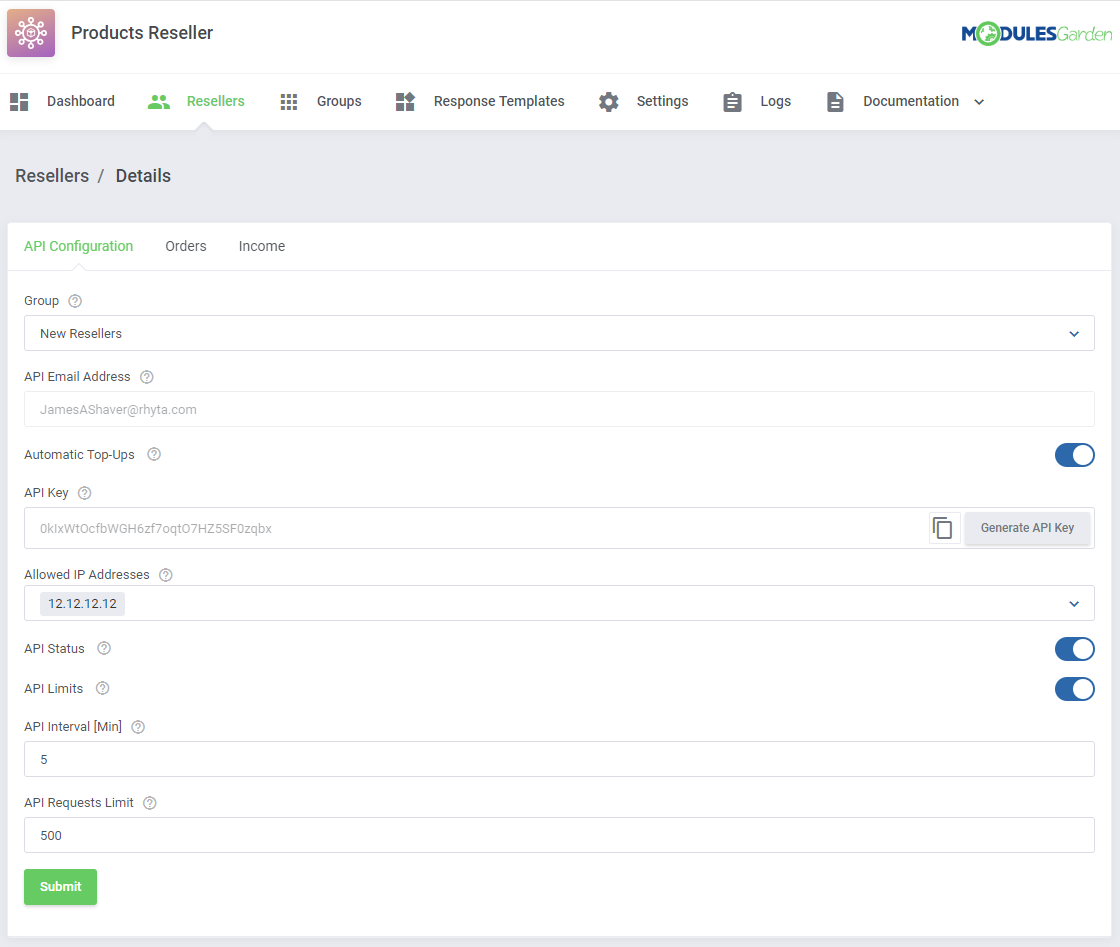This screenshot has height=947, width=1120.
Task: Show help tooltip for API Key
Action: (84, 493)
